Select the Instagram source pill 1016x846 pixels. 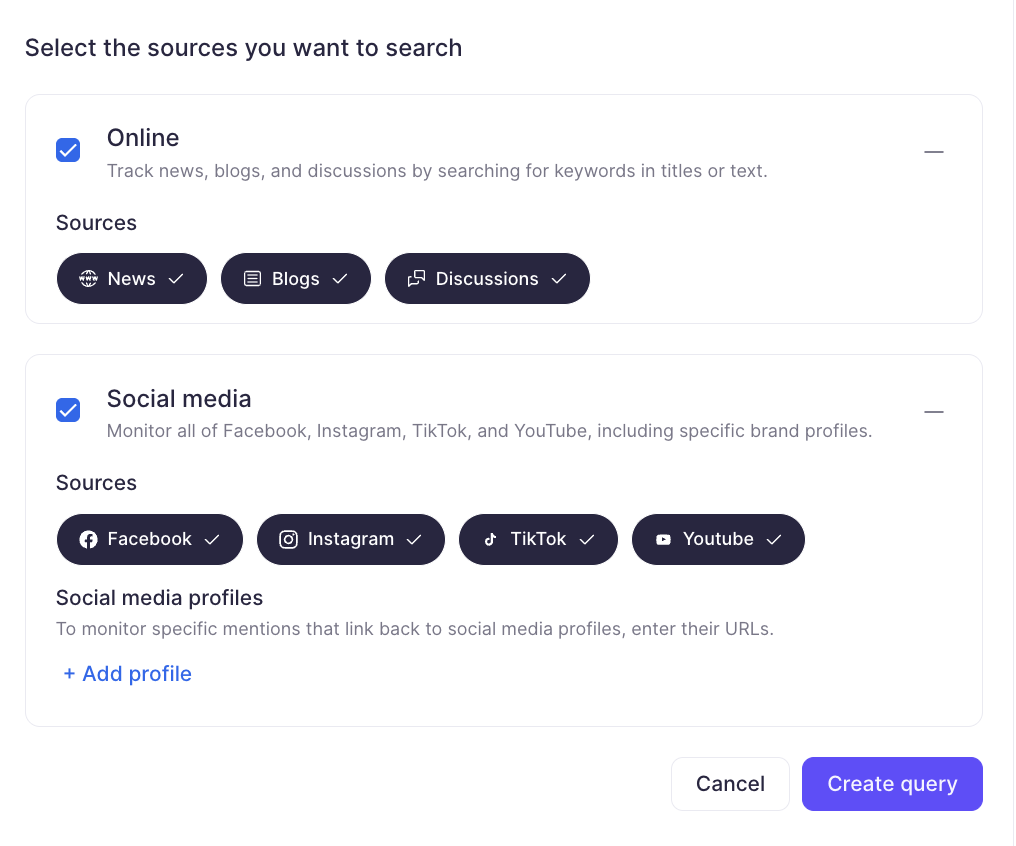[350, 539]
